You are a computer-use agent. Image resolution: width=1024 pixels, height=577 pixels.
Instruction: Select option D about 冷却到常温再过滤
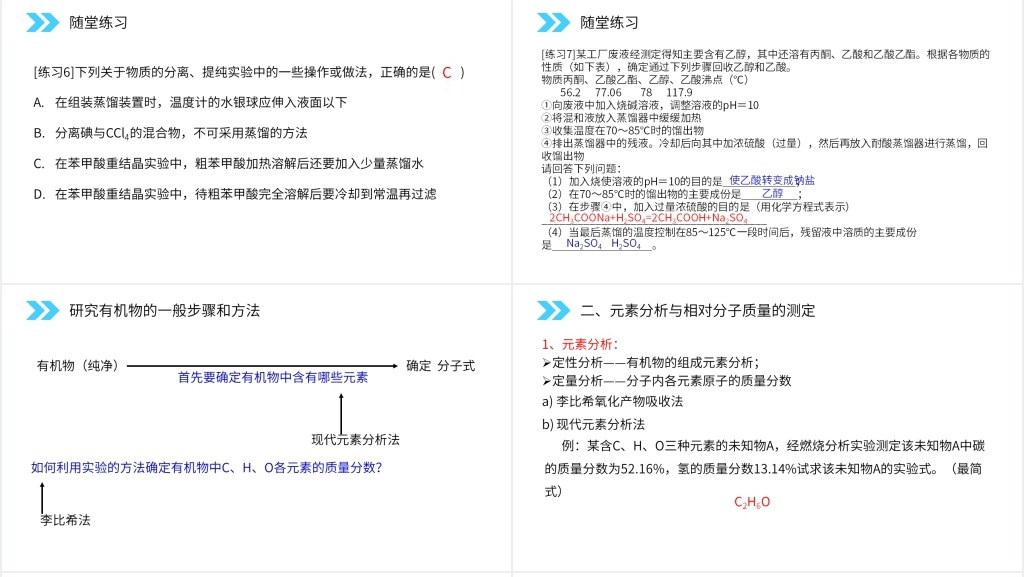point(234,194)
